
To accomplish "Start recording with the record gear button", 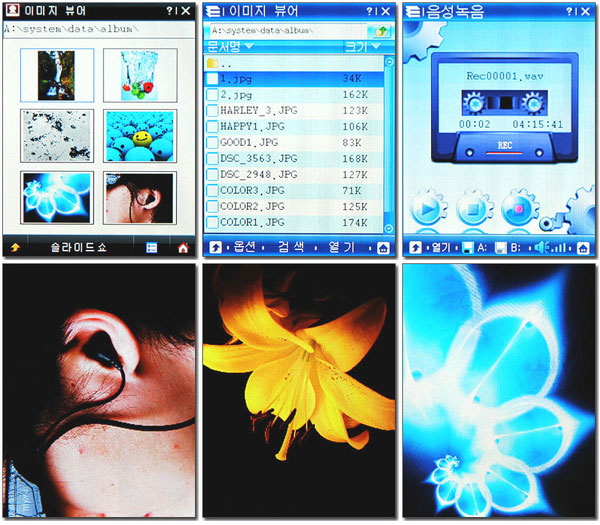I will coord(518,209).
